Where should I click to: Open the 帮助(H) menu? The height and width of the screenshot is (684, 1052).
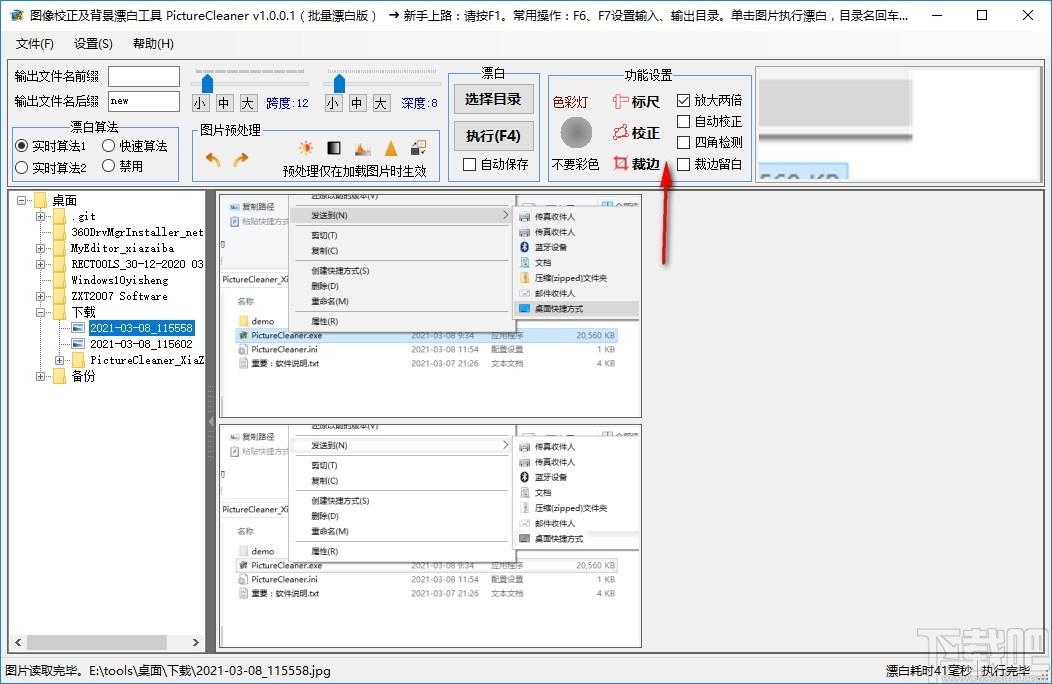coord(153,44)
